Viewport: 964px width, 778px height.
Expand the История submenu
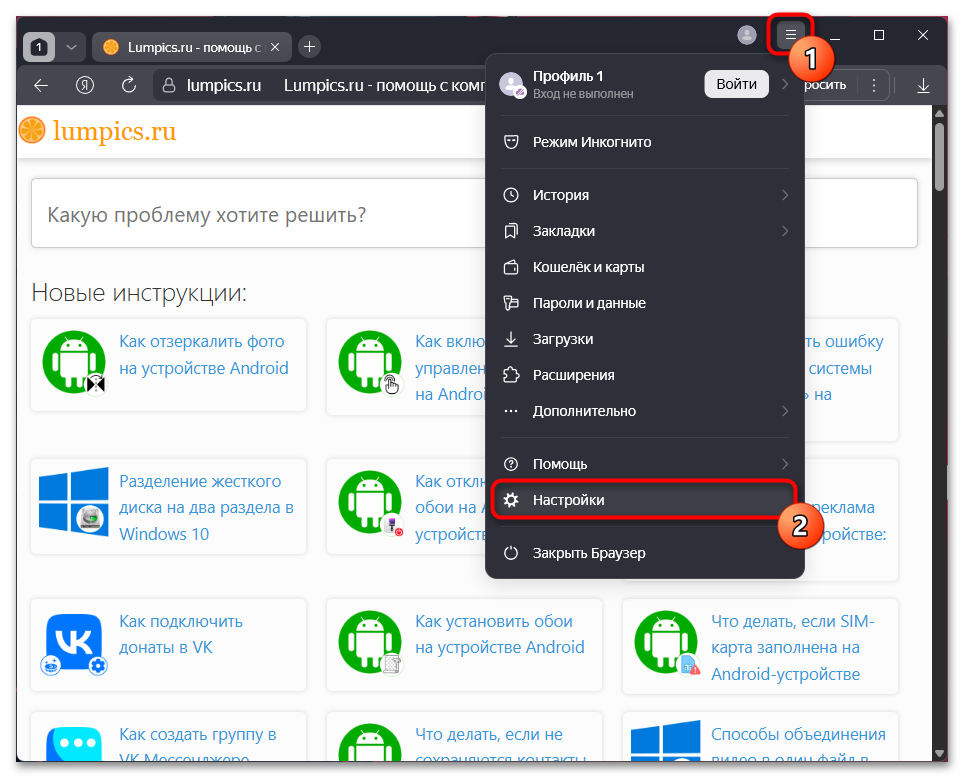click(644, 195)
